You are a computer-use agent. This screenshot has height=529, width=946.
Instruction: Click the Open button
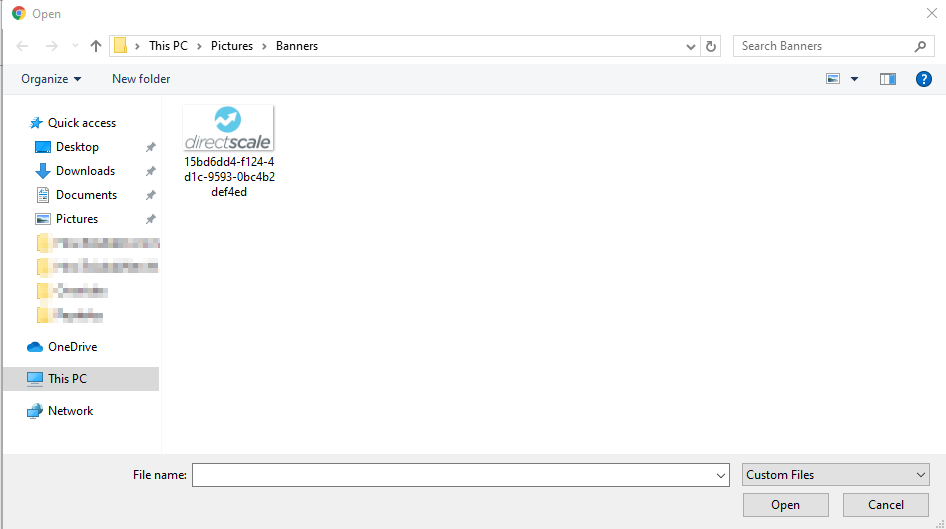pyautogui.click(x=785, y=505)
